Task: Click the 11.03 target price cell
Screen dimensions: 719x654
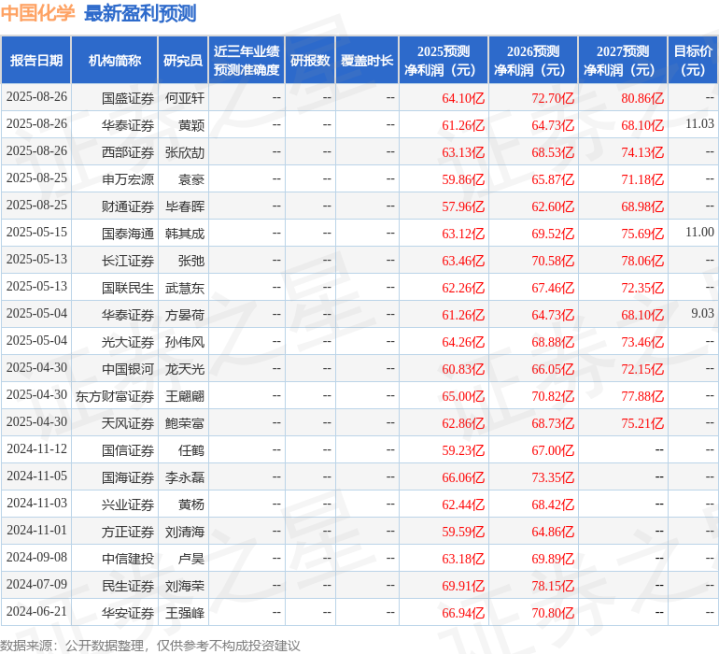Action: pos(700,123)
